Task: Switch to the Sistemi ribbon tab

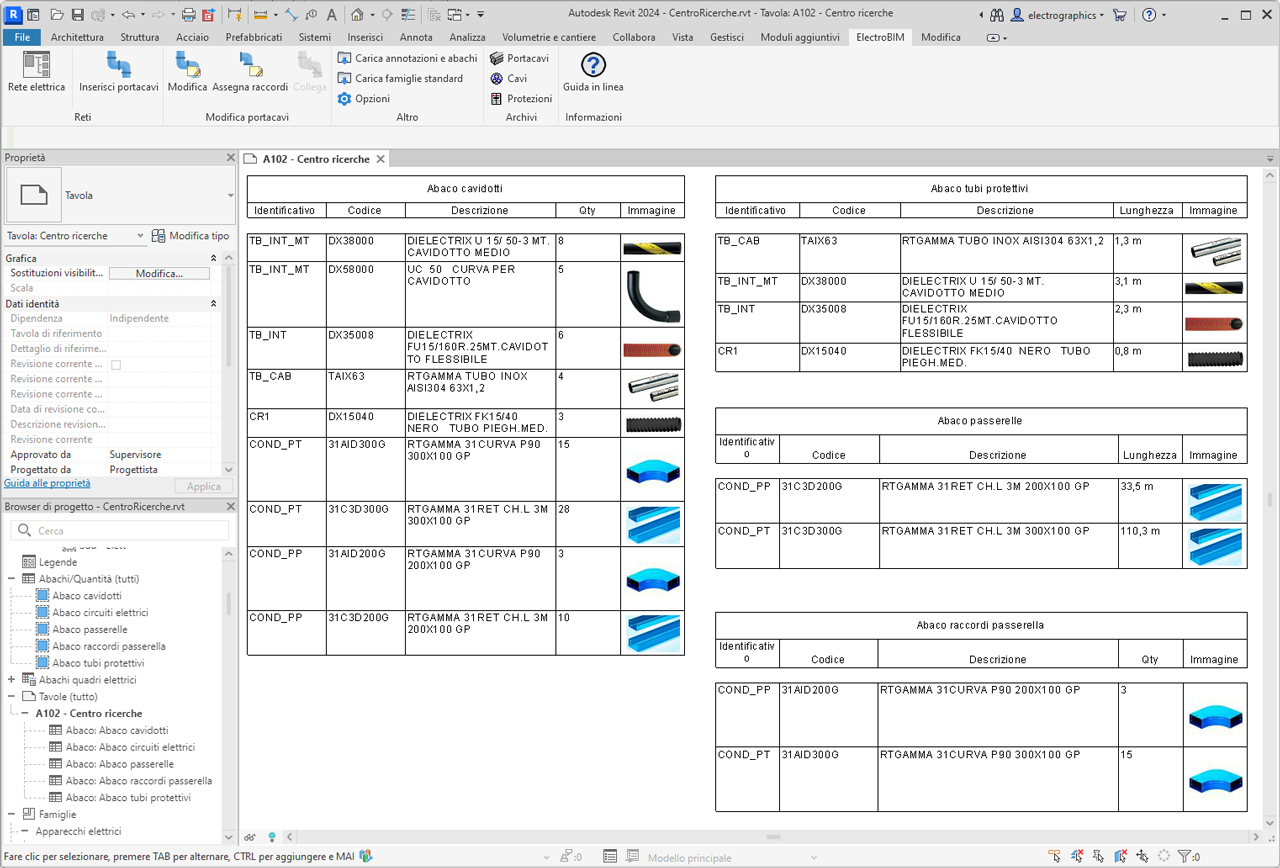Action: pos(314,37)
